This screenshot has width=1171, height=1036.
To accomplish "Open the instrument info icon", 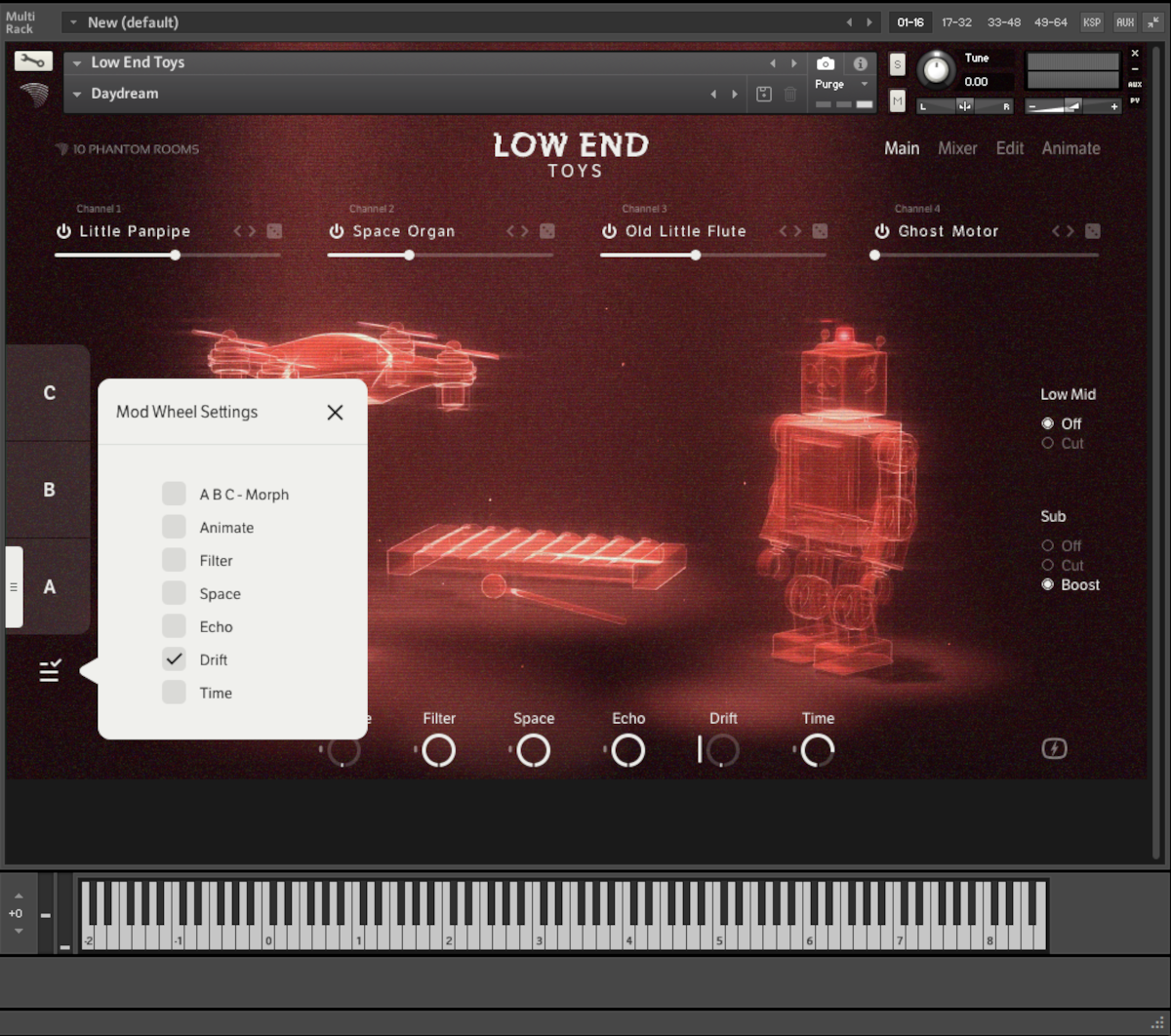I will point(861,63).
